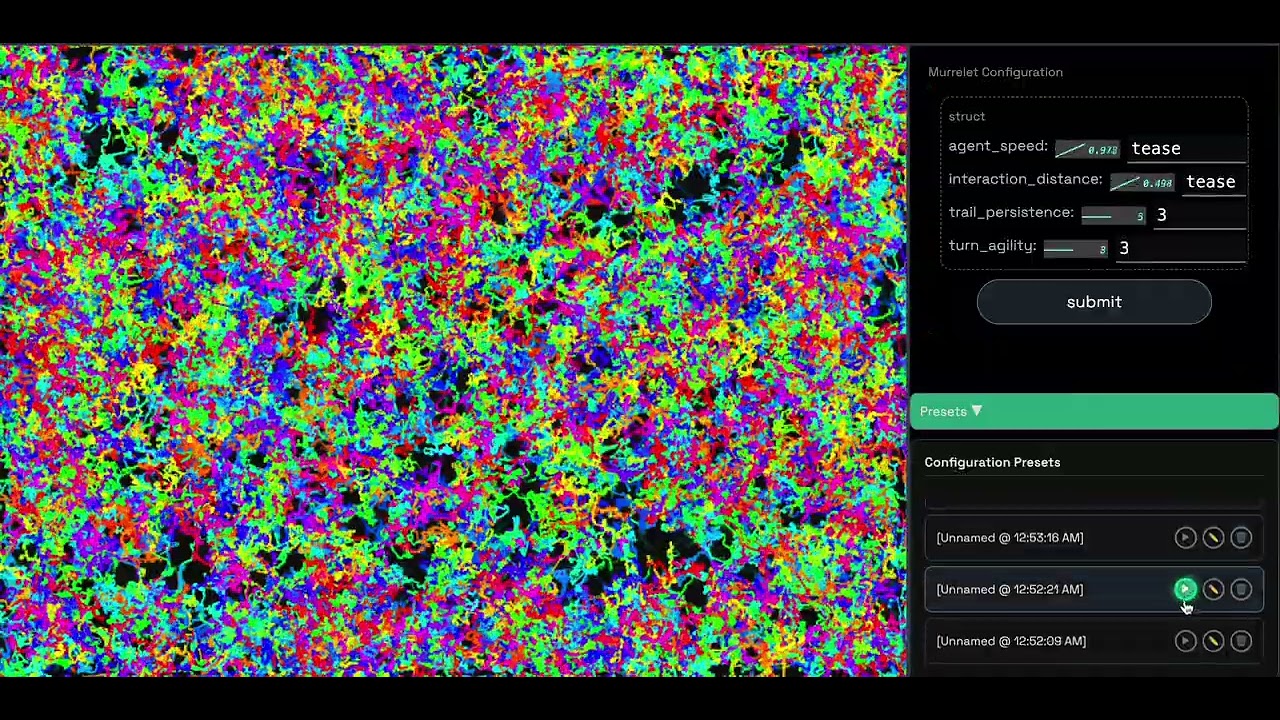Collapse the Presets section header

(1094, 412)
